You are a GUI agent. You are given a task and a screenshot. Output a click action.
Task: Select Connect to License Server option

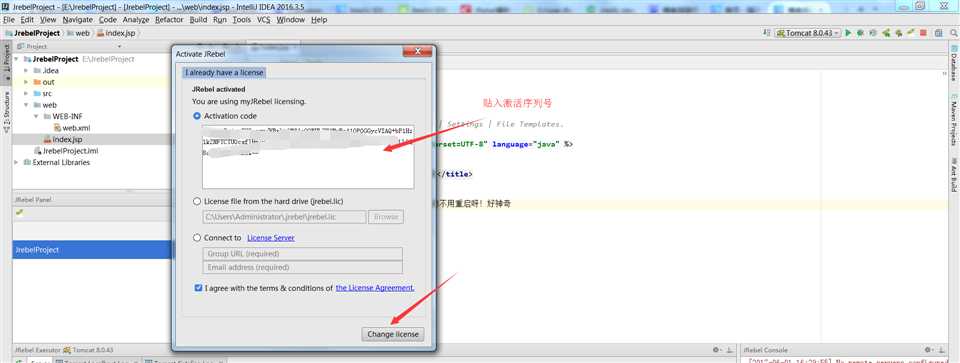(197, 238)
